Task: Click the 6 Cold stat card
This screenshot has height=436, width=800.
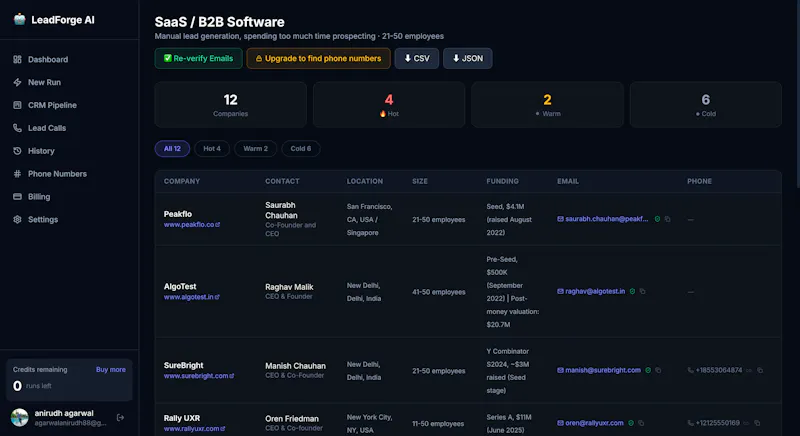Action: 706,105
